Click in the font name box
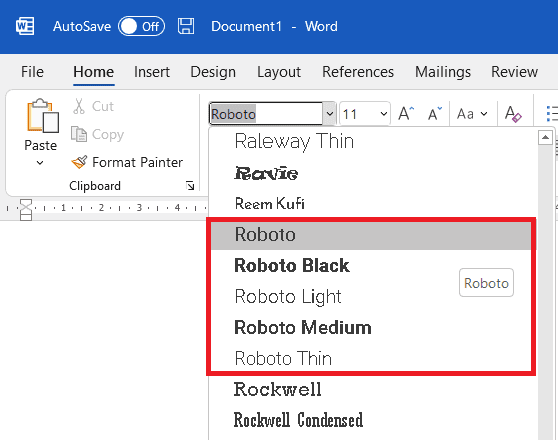558x440 pixels. 266,114
